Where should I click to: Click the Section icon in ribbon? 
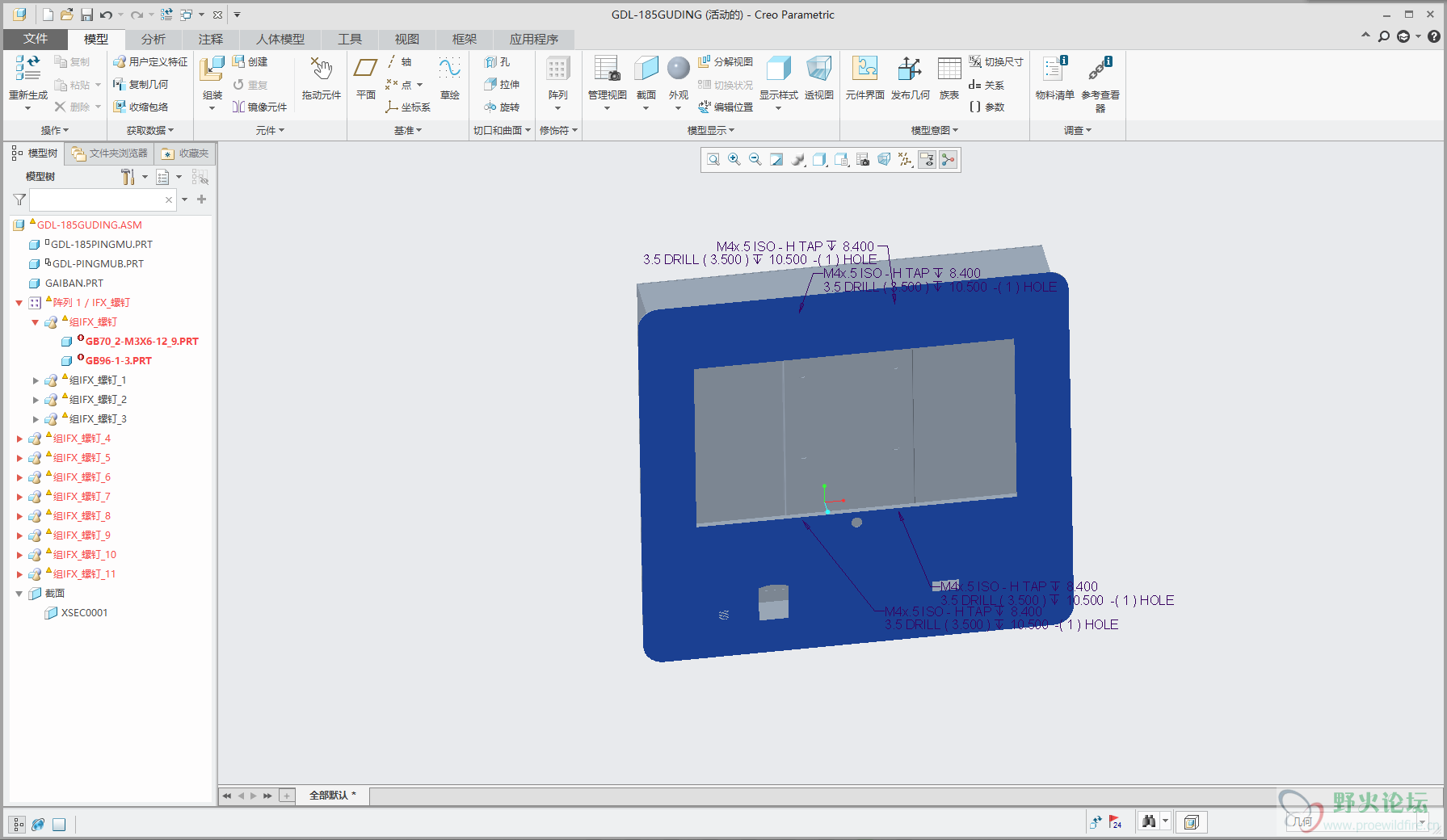(x=646, y=69)
